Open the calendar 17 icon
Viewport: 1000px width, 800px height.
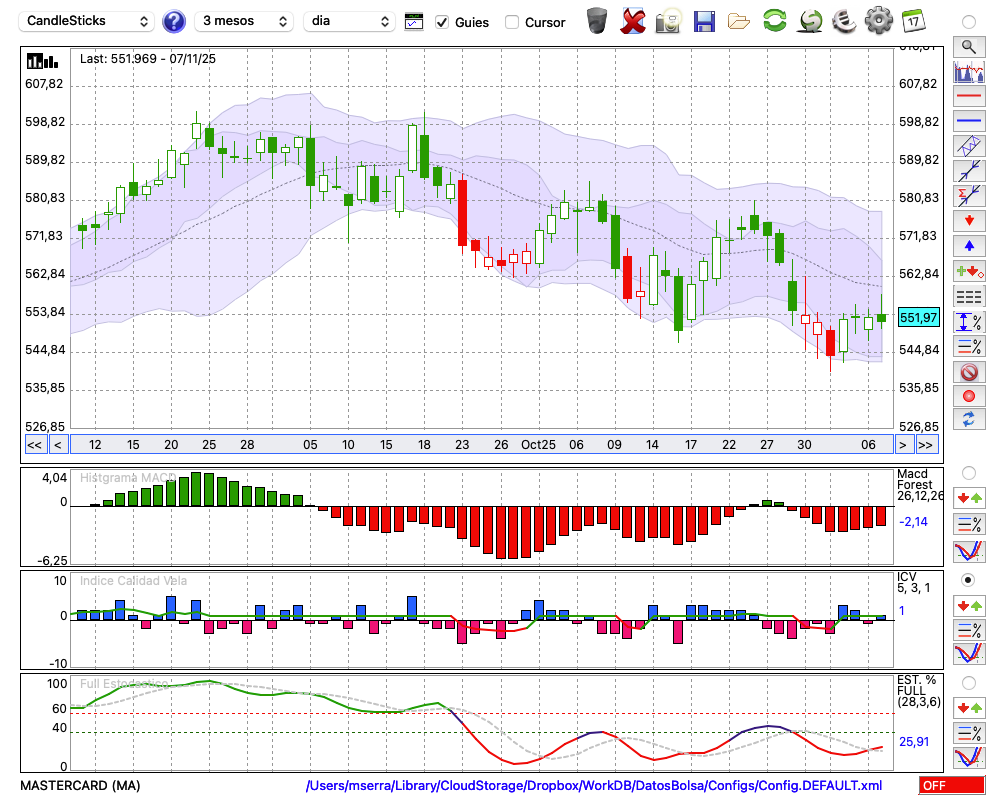click(913, 21)
